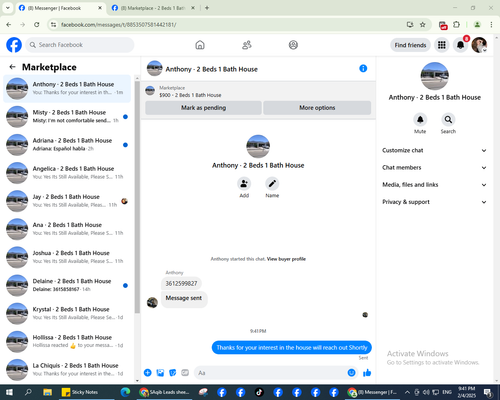Open the account profile picture menu
This screenshot has height=400, width=500.
(479, 45)
